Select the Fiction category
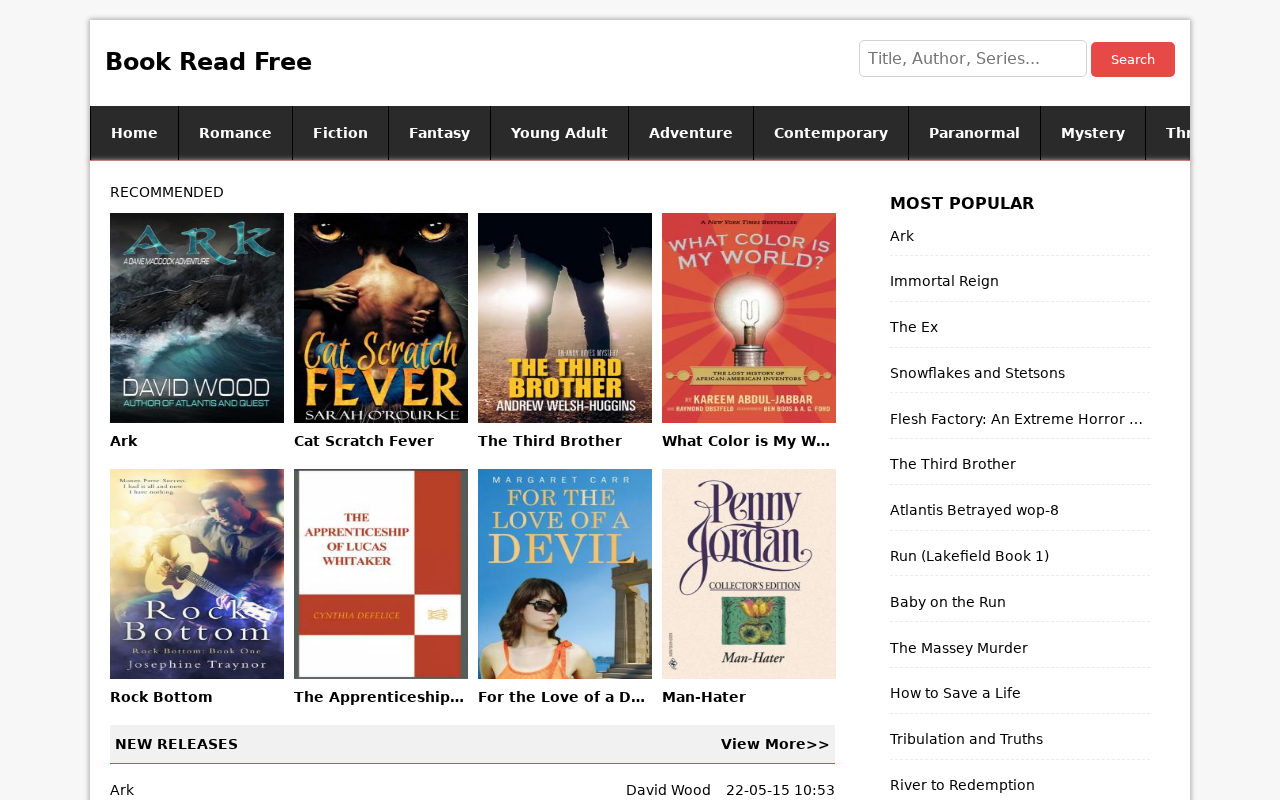Image resolution: width=1280 pixels, height=800 pixels. pos(340,133)
